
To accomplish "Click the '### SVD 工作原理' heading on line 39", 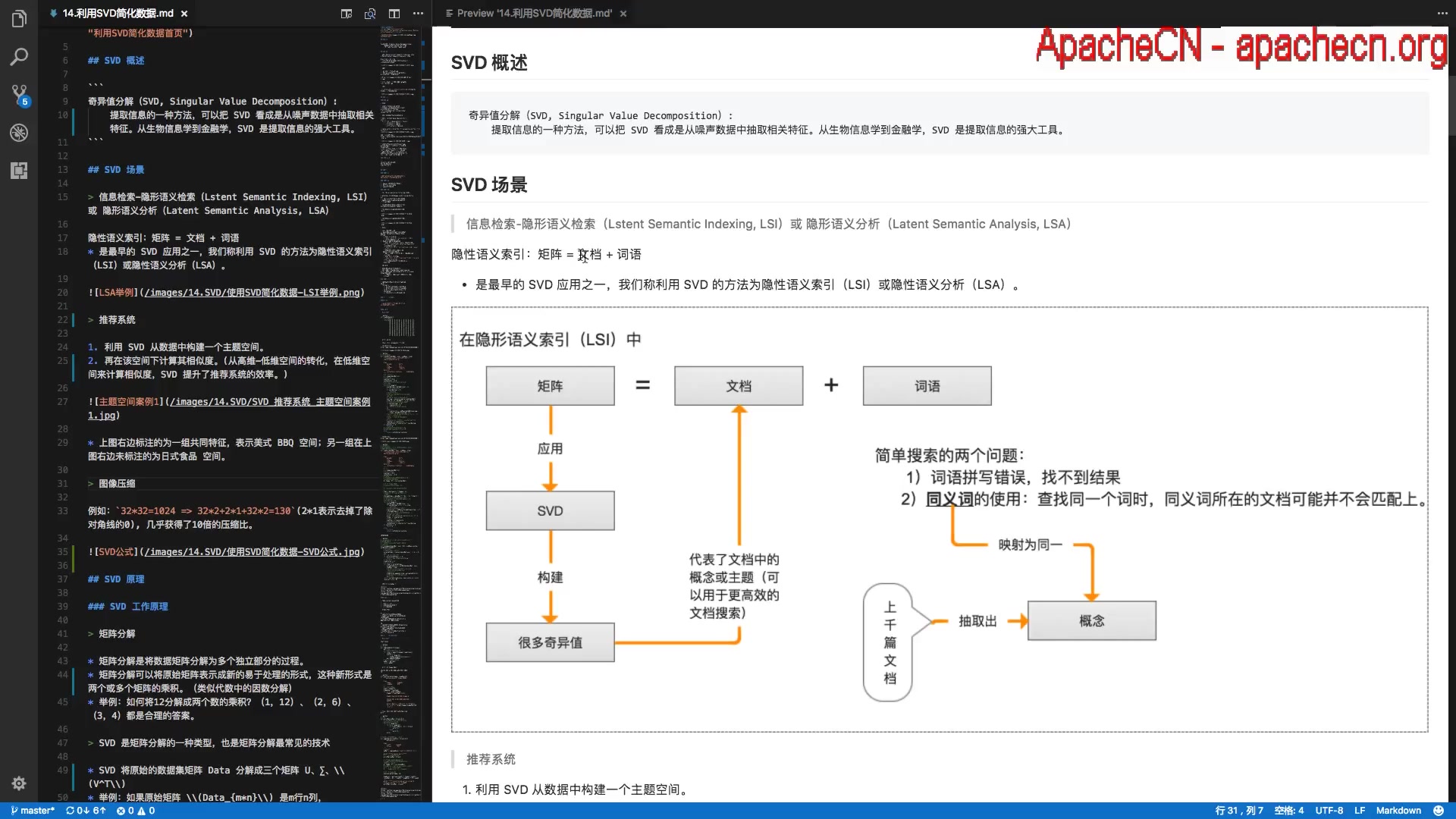I will pyautogui.click(x=128, y=607).
